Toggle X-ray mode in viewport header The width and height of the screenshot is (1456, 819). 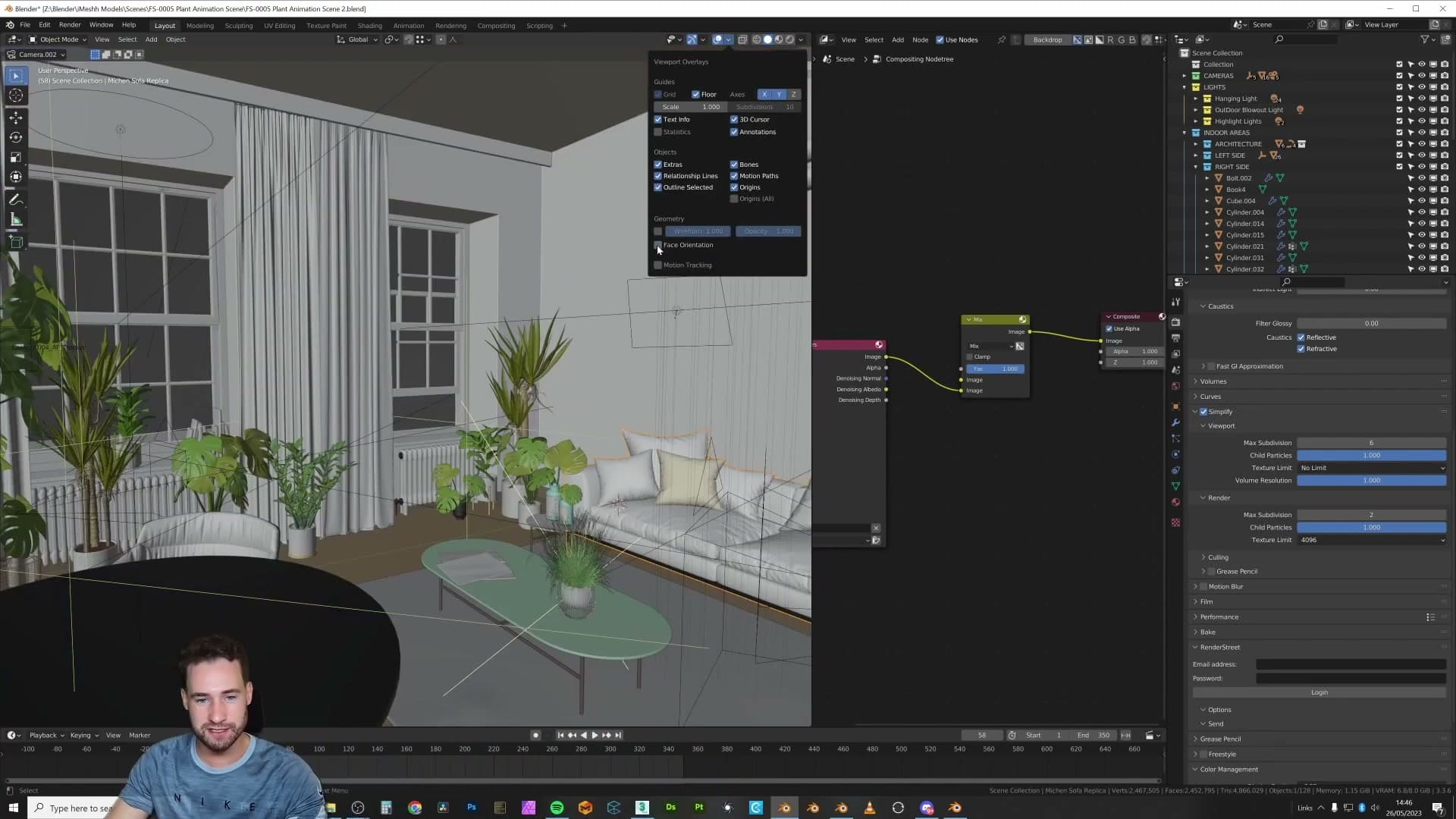pos(742,39)
